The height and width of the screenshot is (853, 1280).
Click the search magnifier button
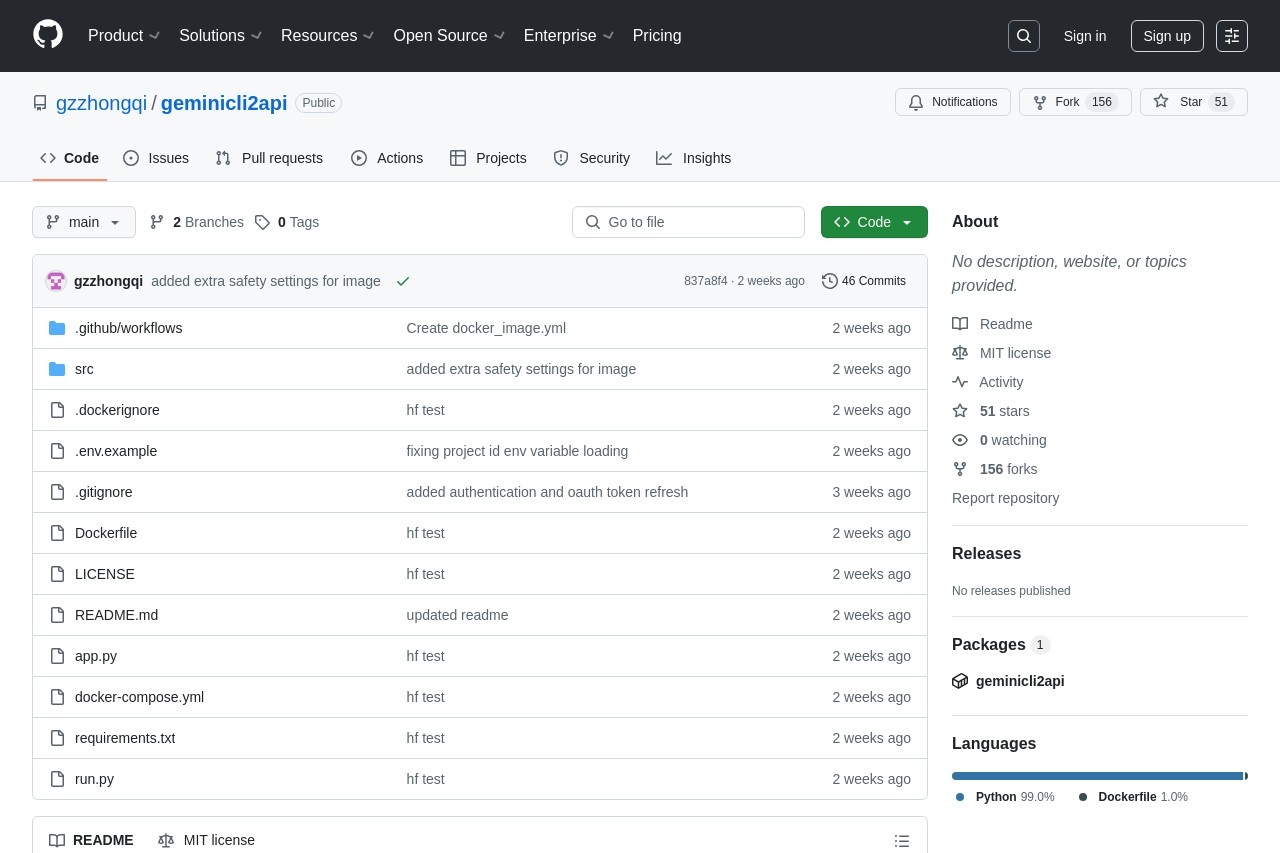[x=1024, y=36]
